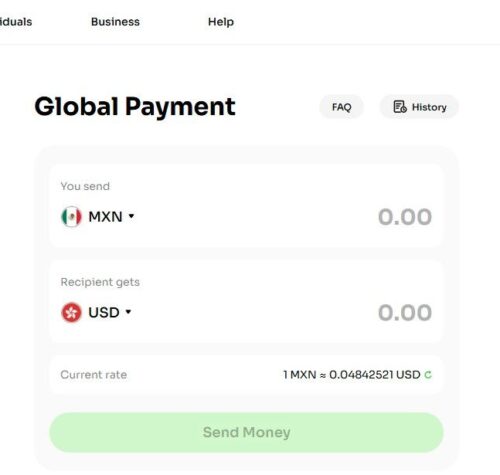
Task: Focus the You send amount field
Action: point(405,217)
